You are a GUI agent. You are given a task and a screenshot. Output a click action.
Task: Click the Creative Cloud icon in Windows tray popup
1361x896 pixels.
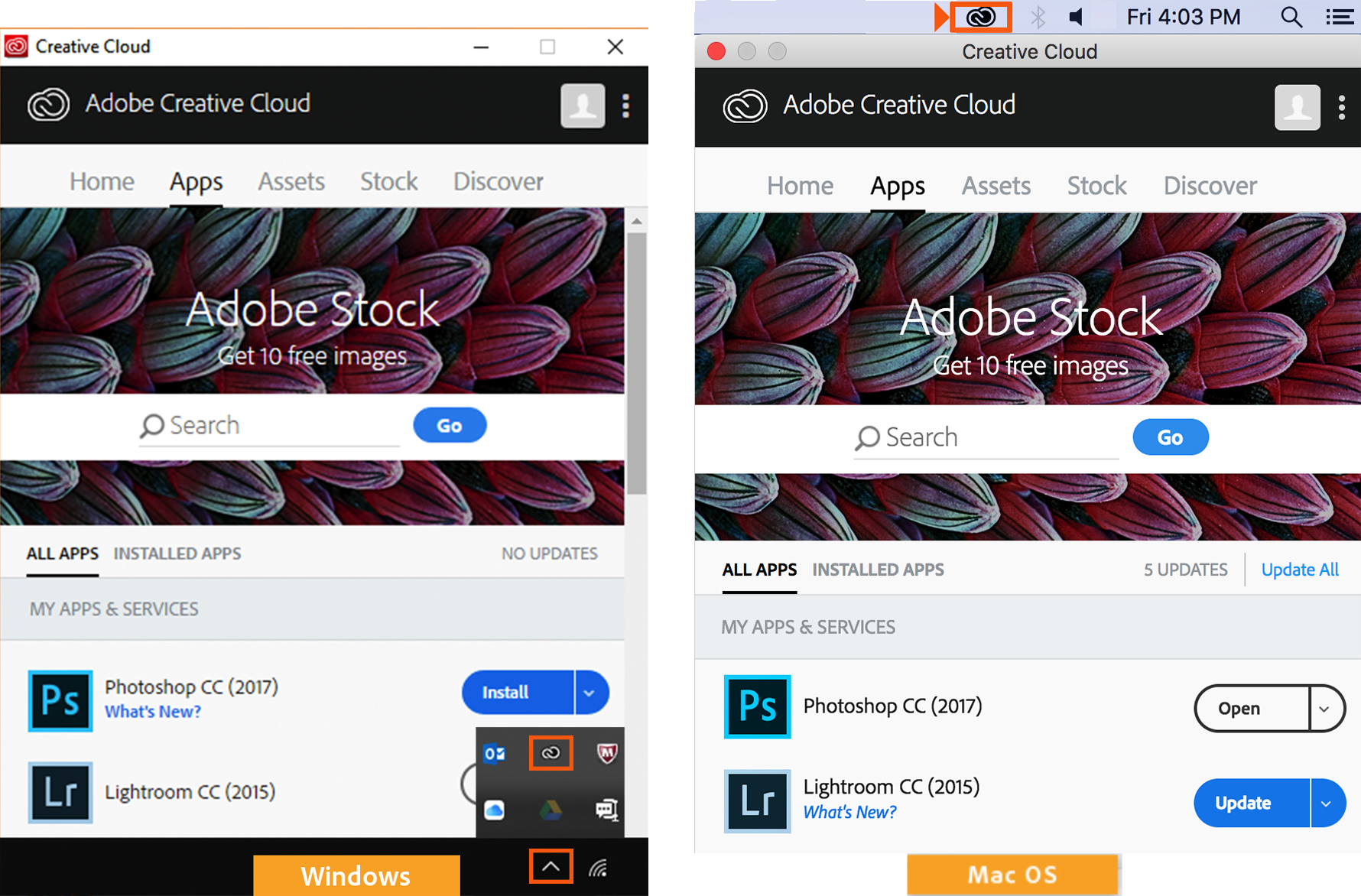(x=551, y=753)
